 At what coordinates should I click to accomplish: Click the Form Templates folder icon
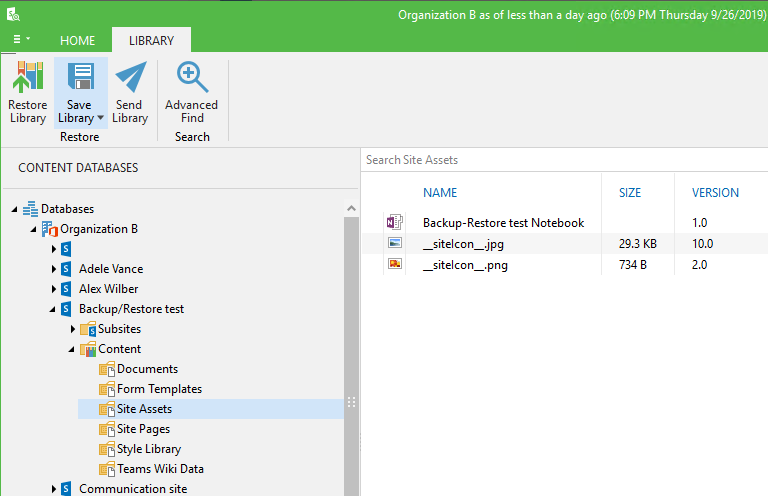[x=107, y=389]
